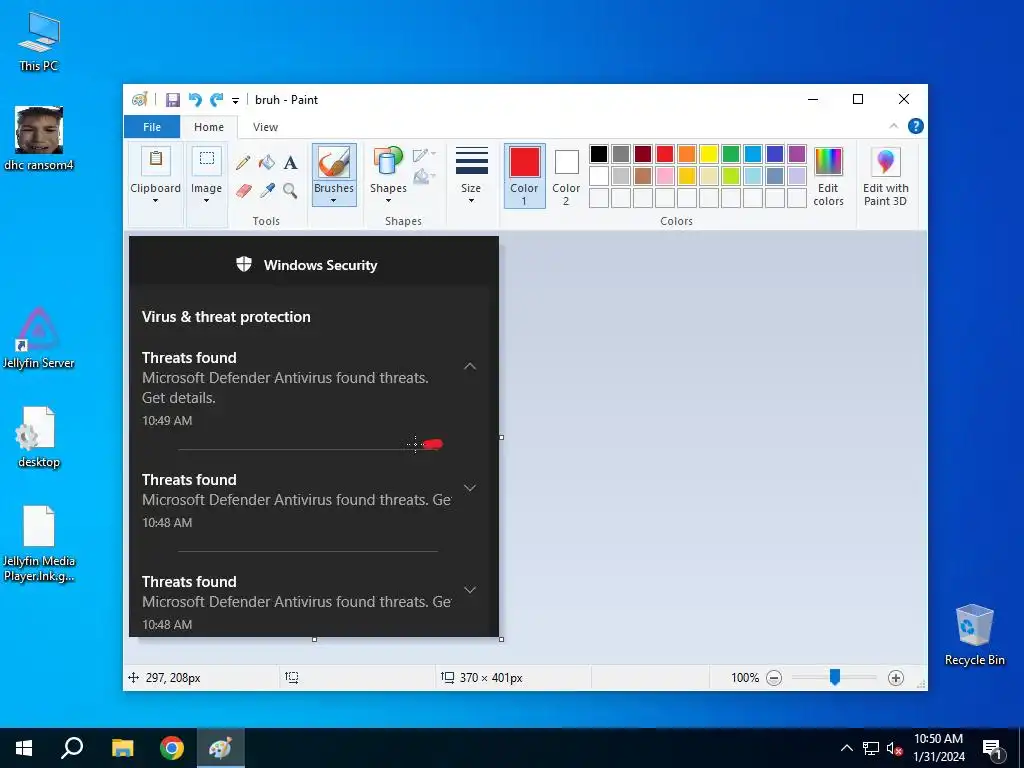Redo the last action
Screen dimensions: 1024x768
coord(216,100)
